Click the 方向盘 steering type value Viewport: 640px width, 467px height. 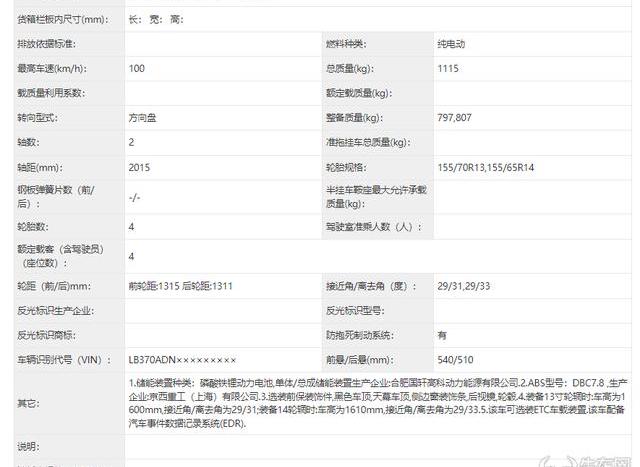(x=144, y=117)
